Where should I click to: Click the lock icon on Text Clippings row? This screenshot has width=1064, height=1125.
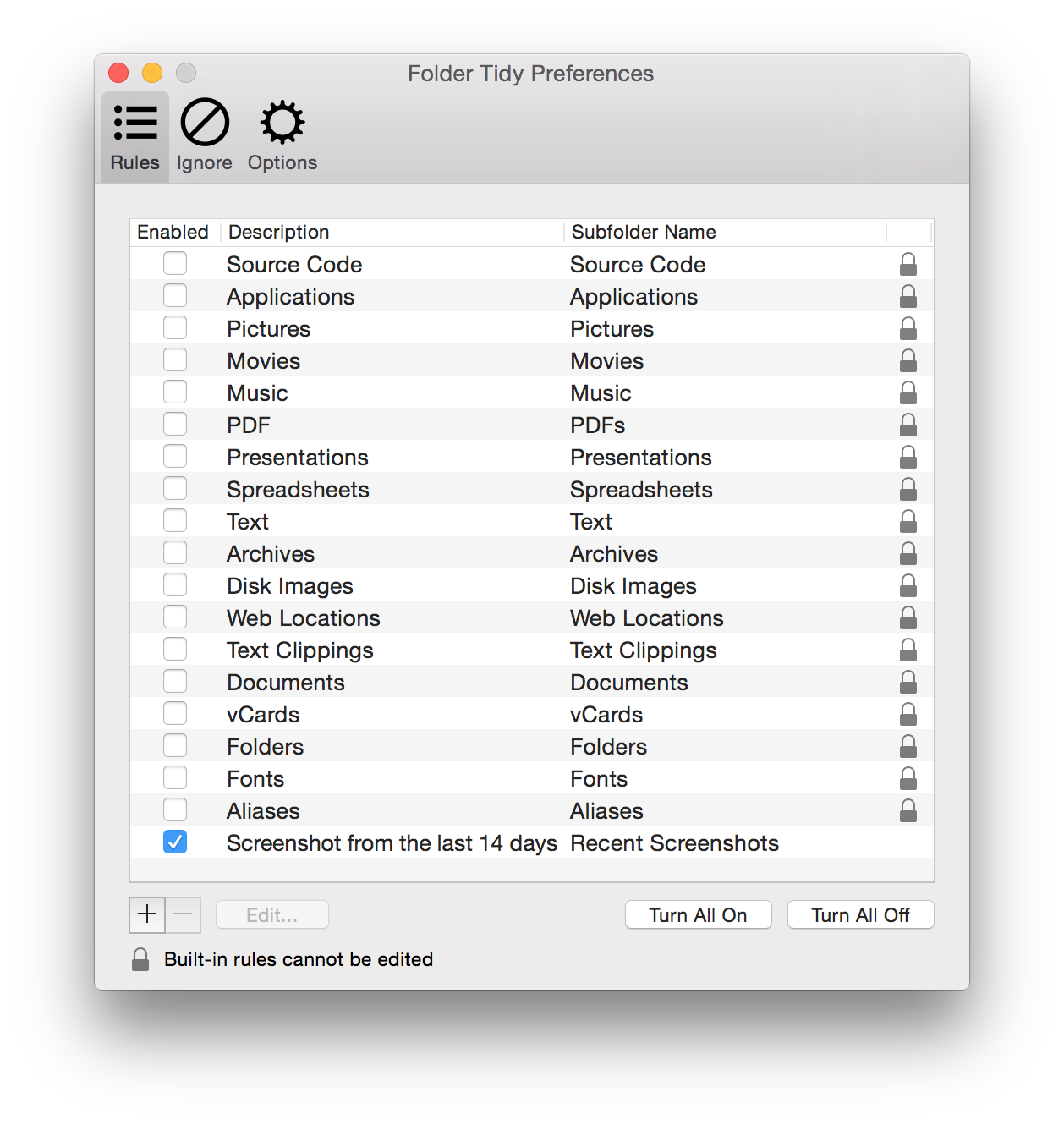tap(908, 650)
